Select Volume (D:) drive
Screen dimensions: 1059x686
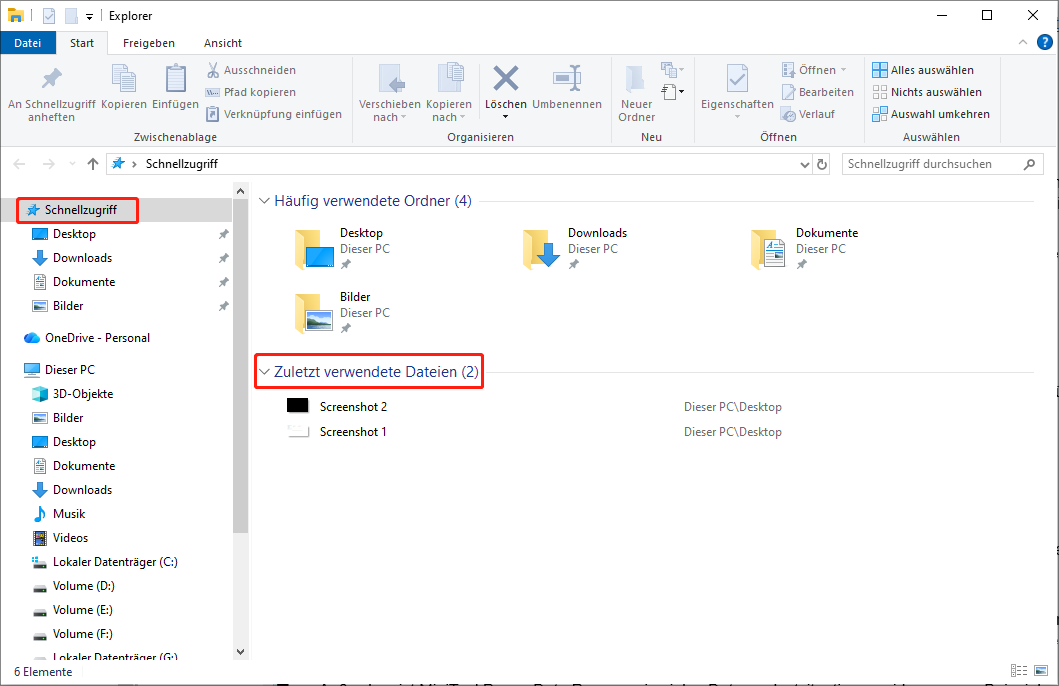pyautogui.click(x=83, y=586)
